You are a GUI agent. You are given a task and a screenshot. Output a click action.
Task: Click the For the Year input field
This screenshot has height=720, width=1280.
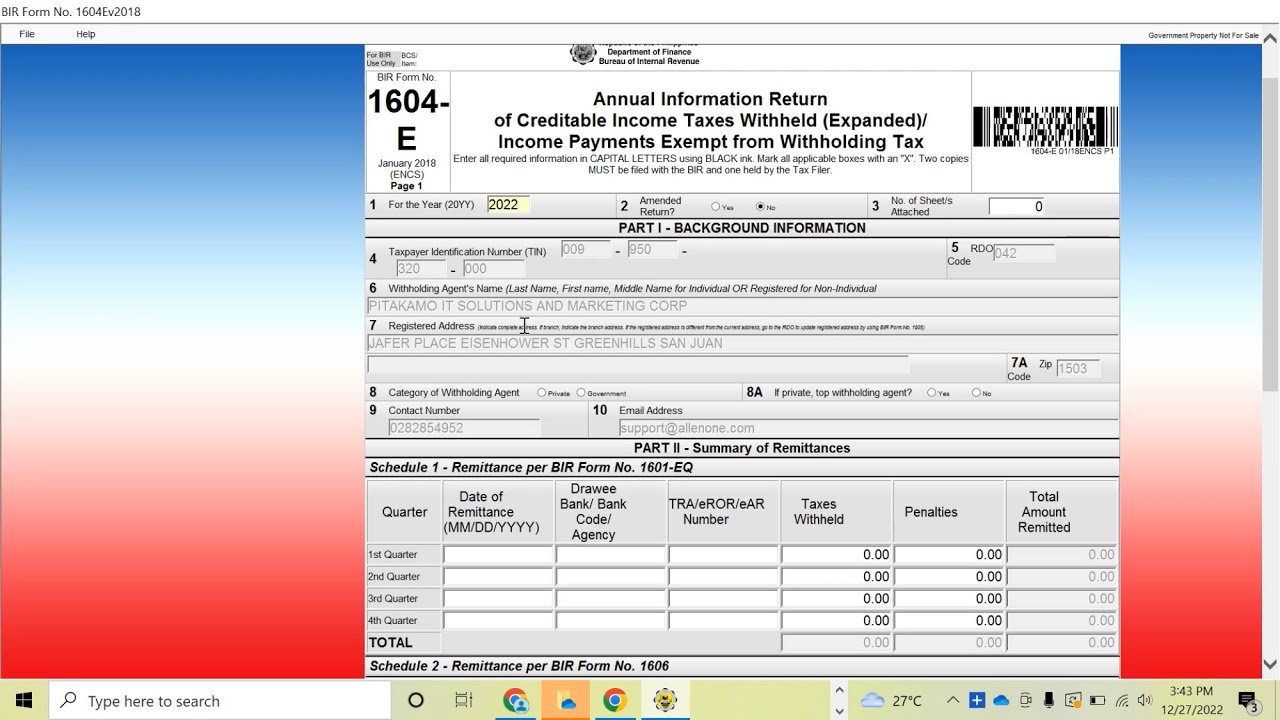tap(508, 205)
